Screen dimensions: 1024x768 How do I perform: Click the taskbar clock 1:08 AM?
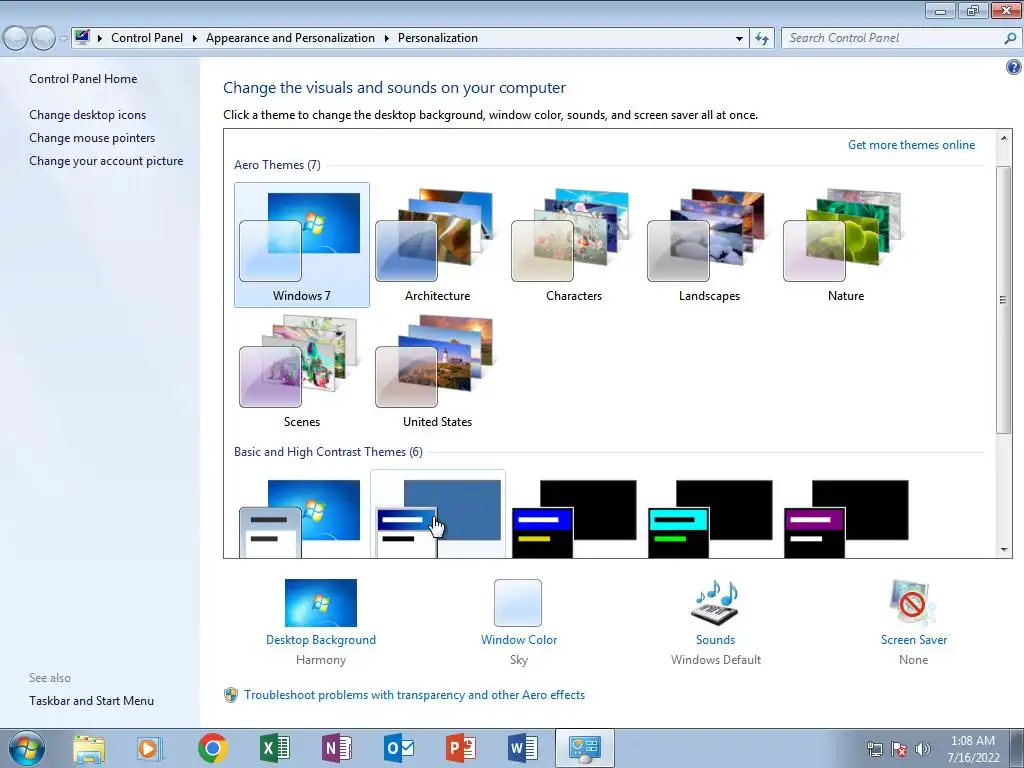[x=973, y=741]
